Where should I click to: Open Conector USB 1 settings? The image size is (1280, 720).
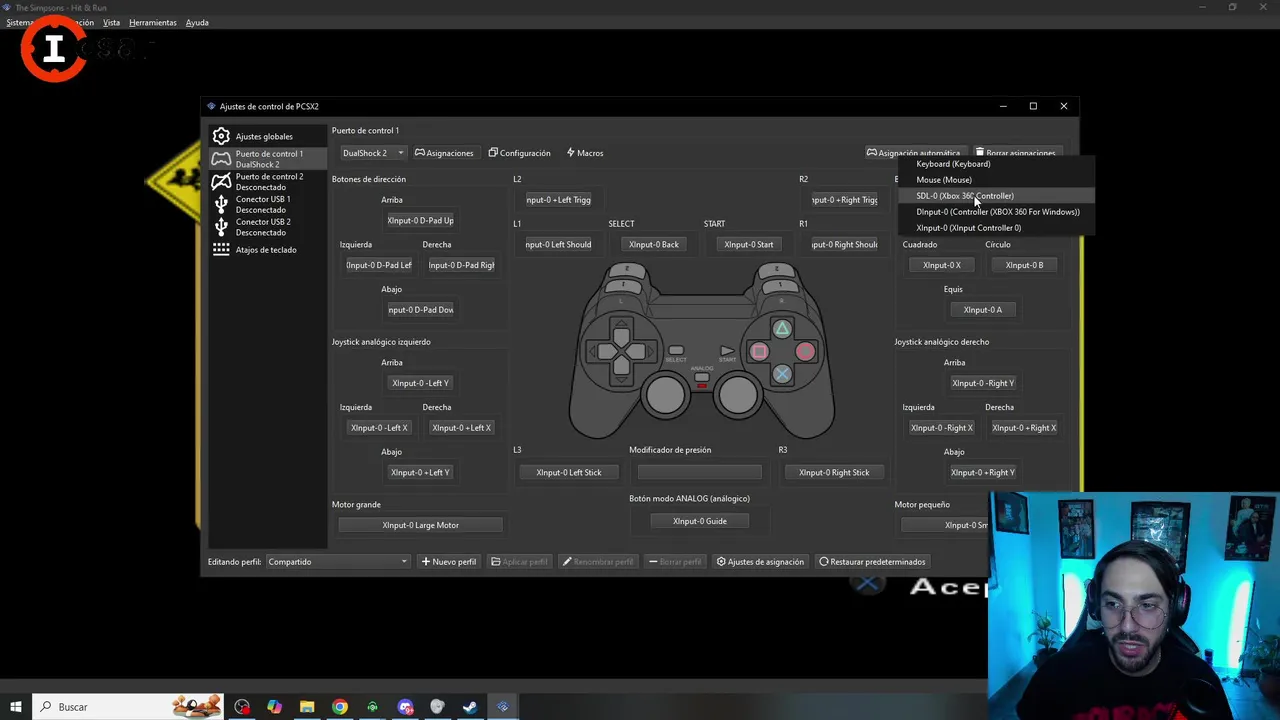click(266, 204)
